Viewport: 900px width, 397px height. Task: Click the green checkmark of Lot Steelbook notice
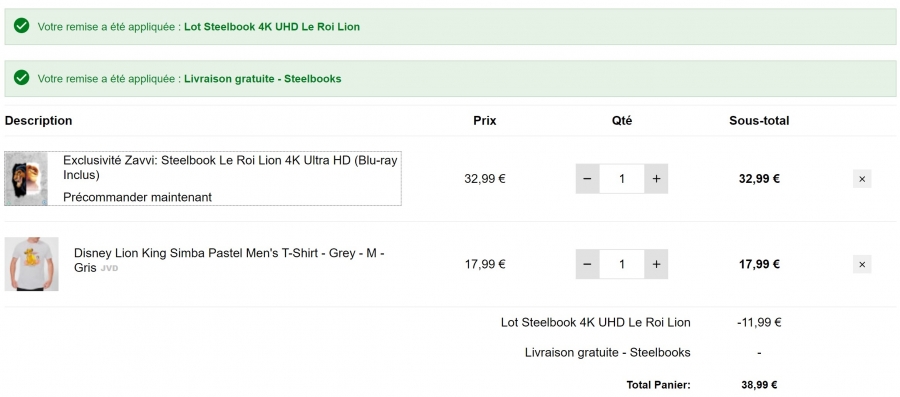[22, 26]
